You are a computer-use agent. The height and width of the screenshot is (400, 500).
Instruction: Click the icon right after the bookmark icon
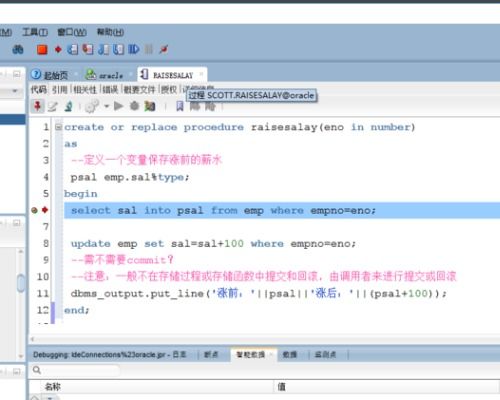pyautogui.click(x=195, y=106)
